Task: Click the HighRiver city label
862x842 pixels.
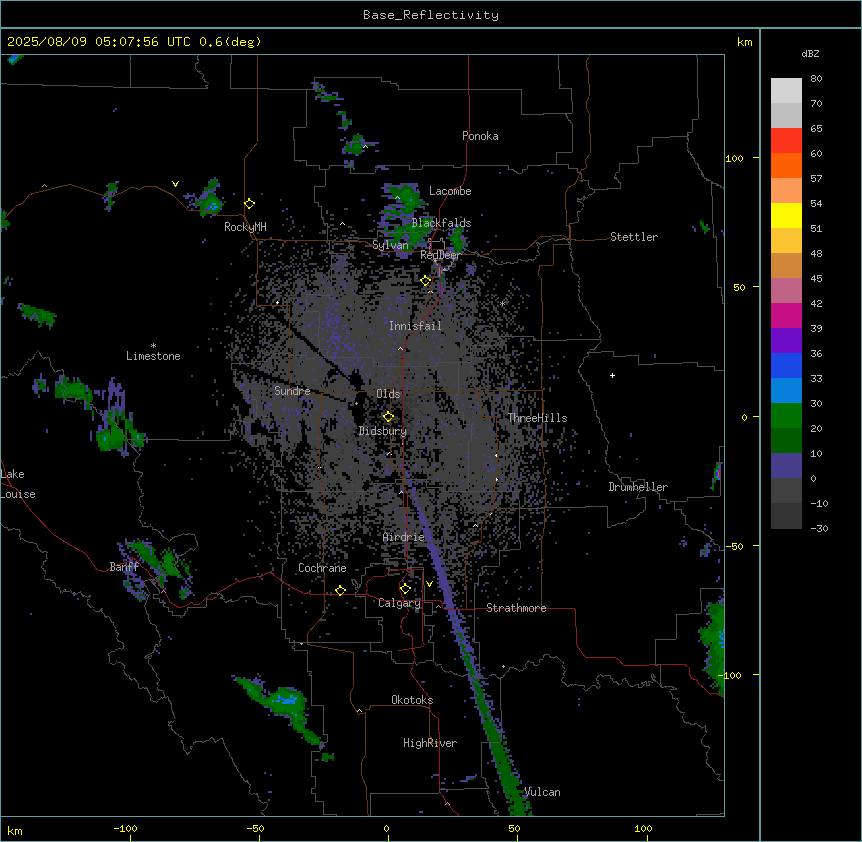Action: point(430,743)
